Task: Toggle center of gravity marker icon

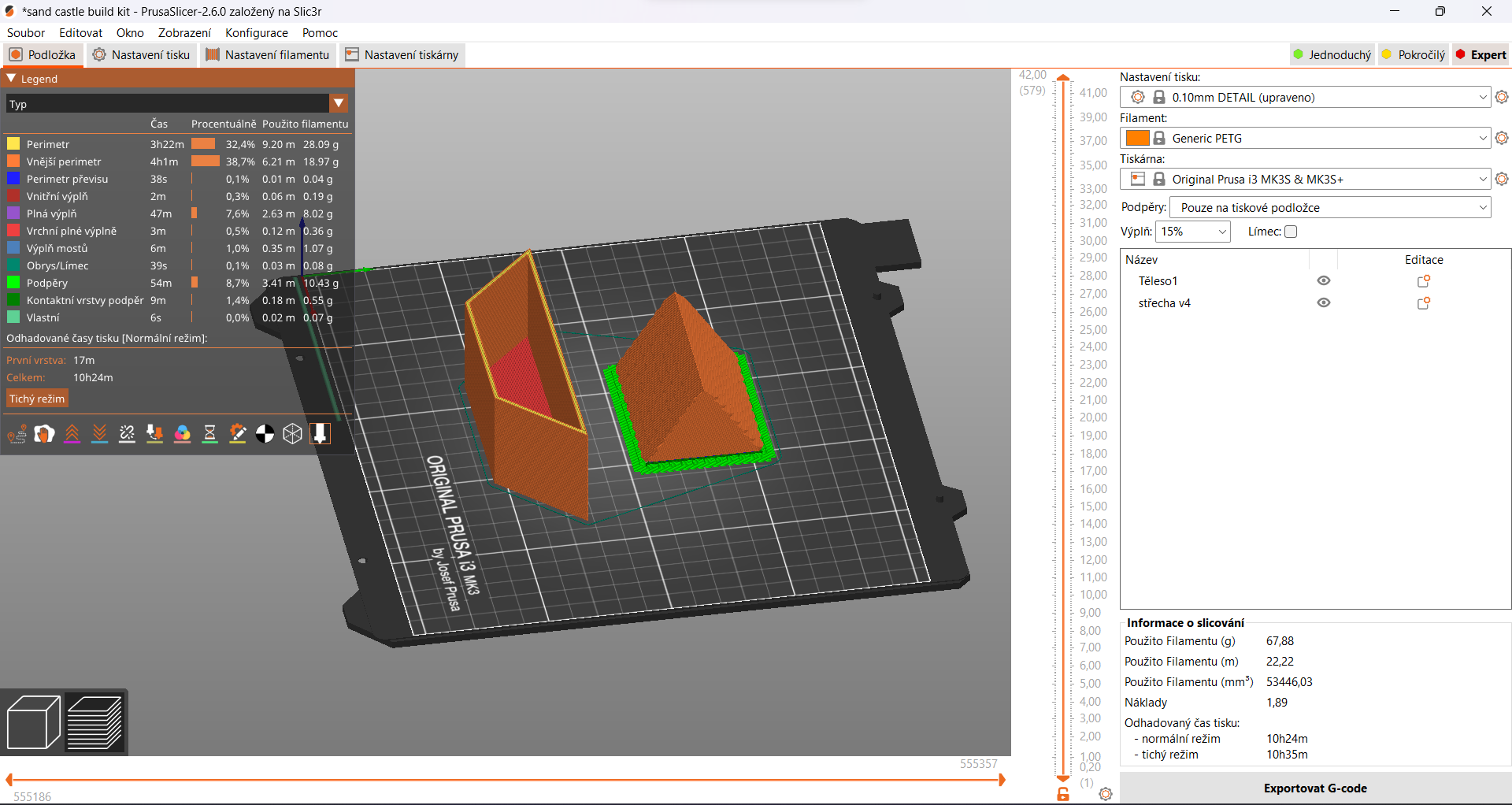Action: click(x=265, y=434)
